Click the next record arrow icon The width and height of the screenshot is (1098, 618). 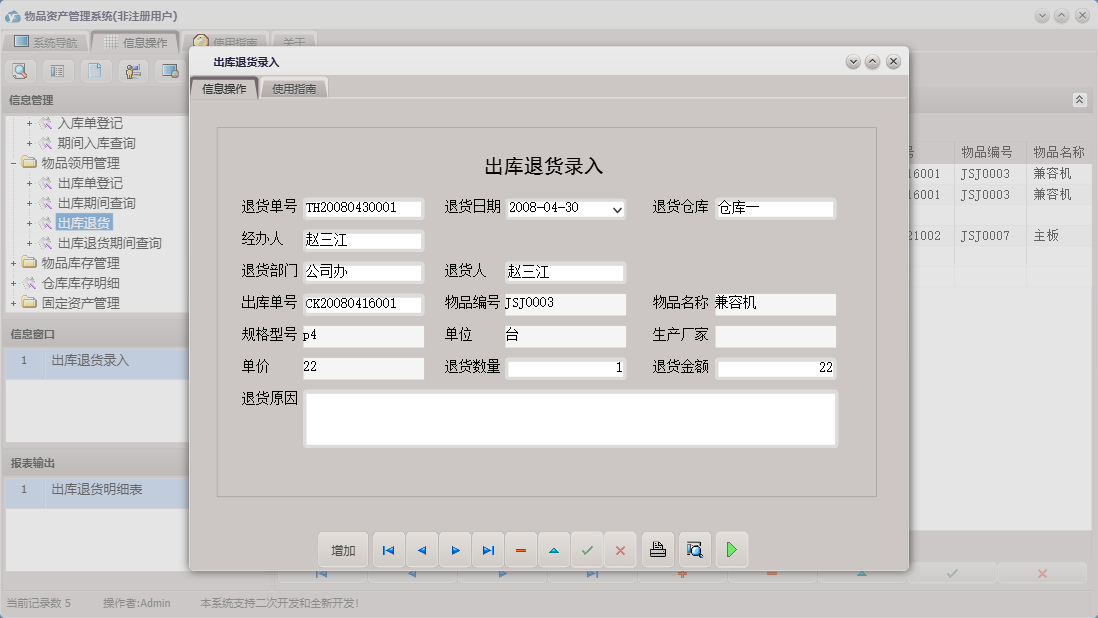tap(455, 549)
